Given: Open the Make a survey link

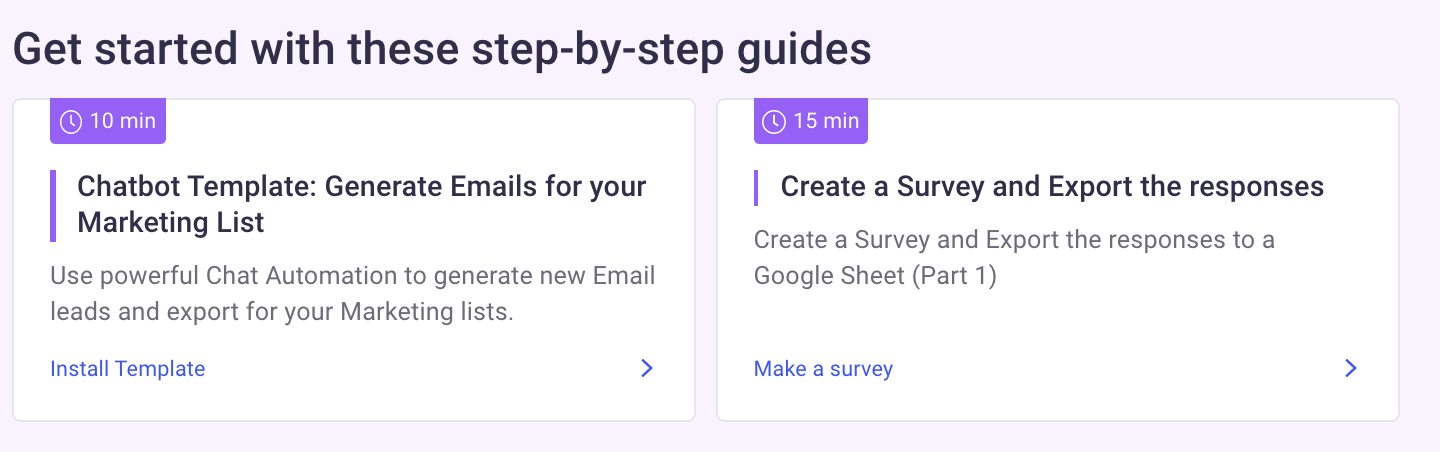Looking at the screenshot, I should [823, 368].
